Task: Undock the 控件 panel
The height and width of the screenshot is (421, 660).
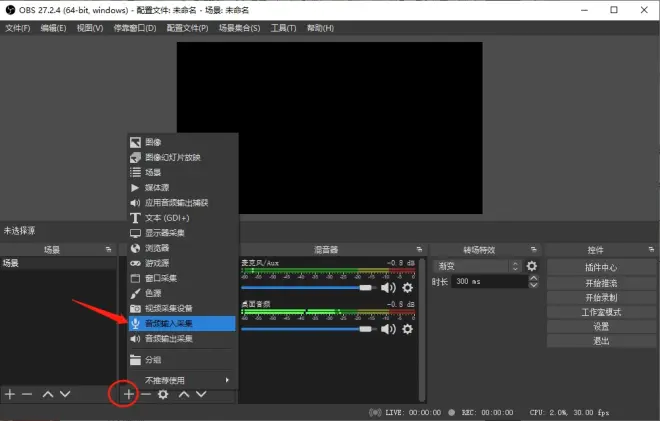Action: coord(651,250)
